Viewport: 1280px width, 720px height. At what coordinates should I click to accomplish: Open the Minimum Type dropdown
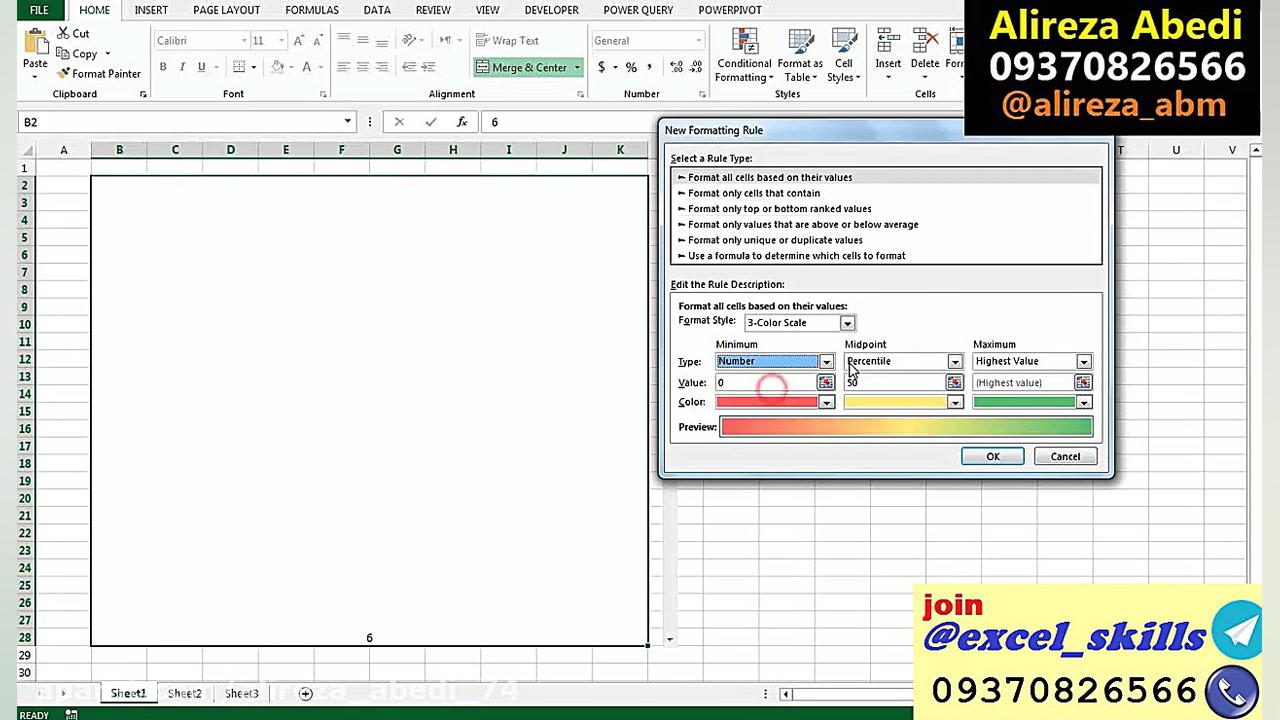pos(825,361)
